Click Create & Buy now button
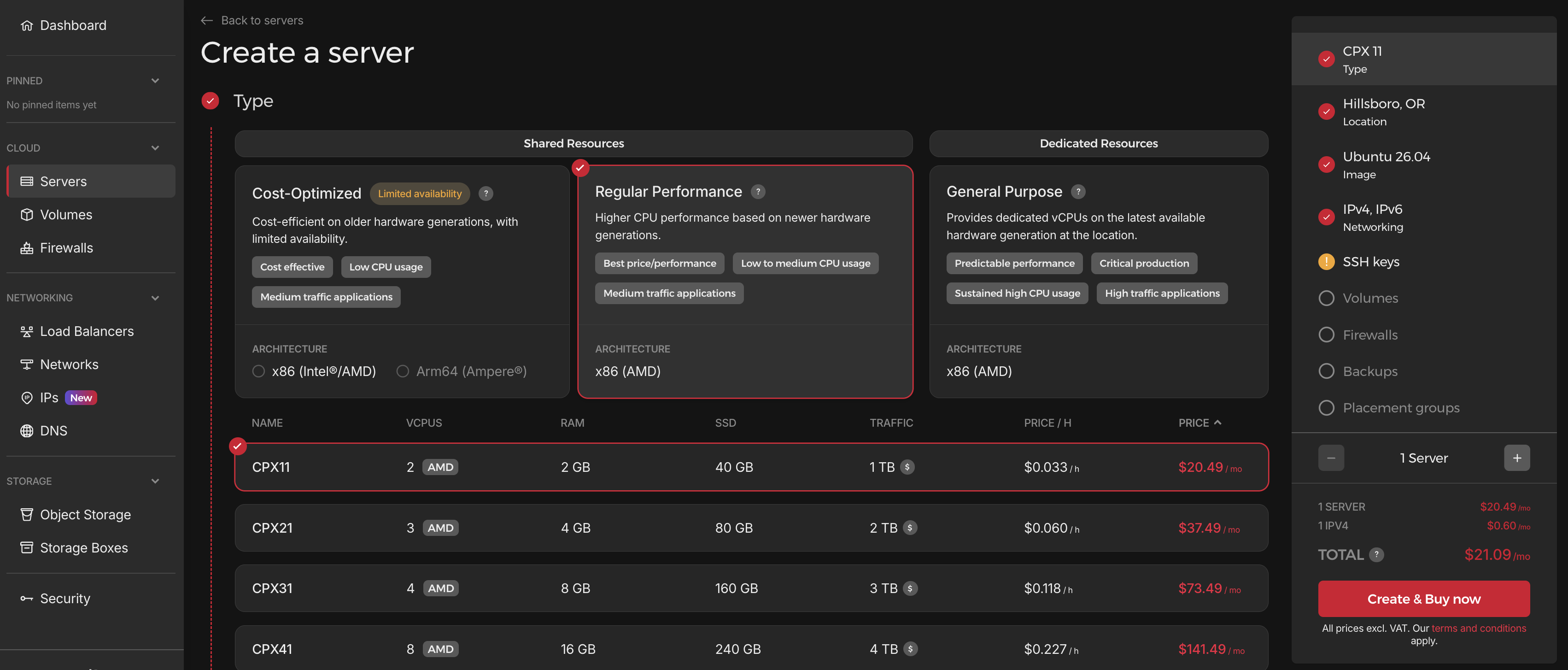This screenshot has width=1568, height=670. (x=1423, y=599)
